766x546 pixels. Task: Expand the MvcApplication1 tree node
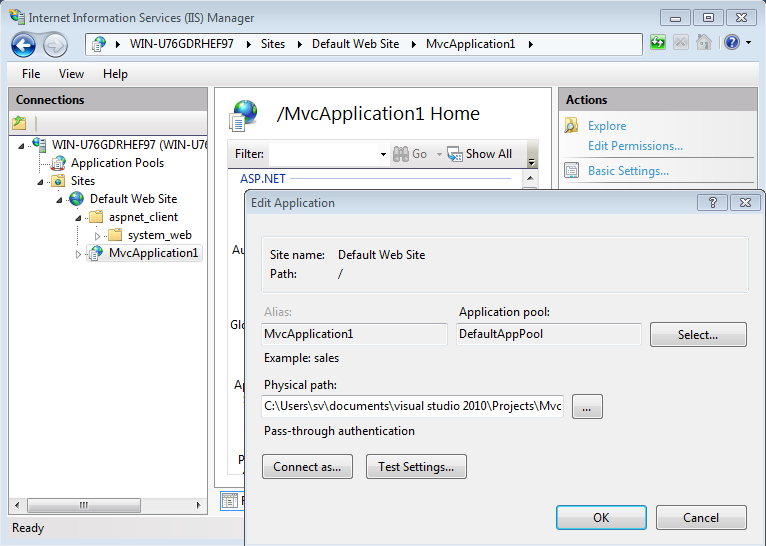(79, 254)
